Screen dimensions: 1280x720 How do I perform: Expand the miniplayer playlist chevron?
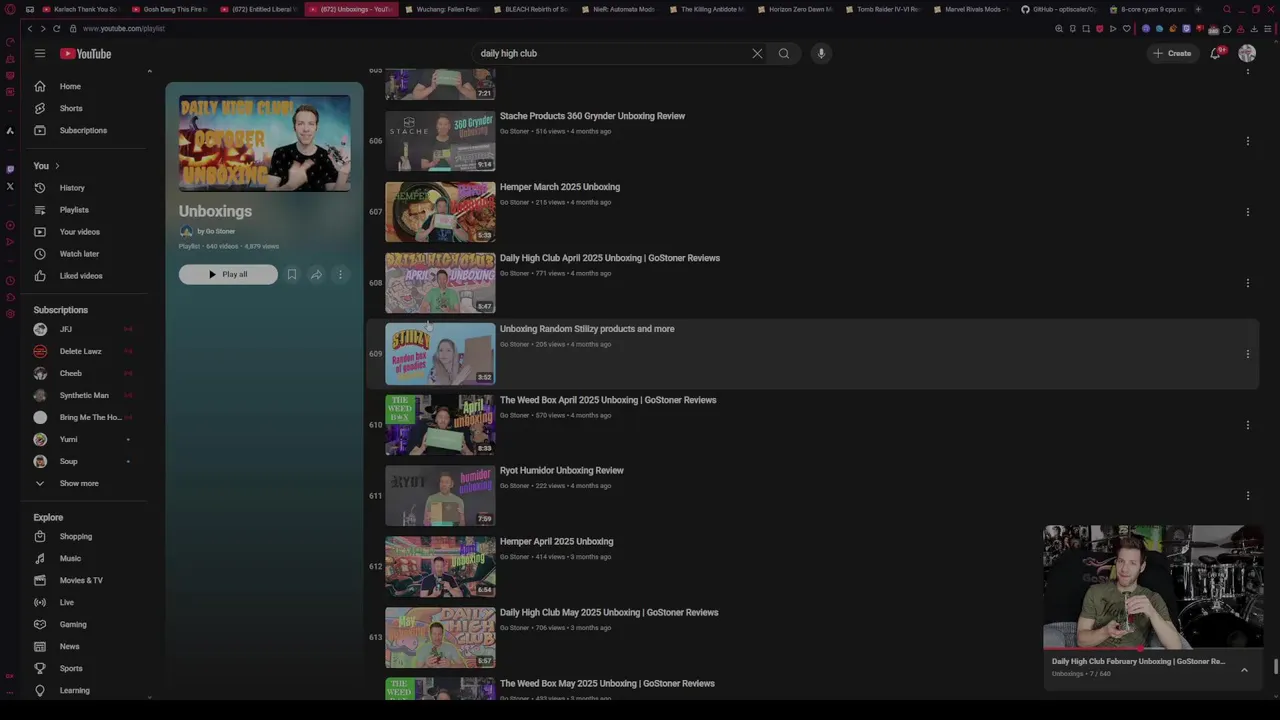click(x=1244, y=670)
